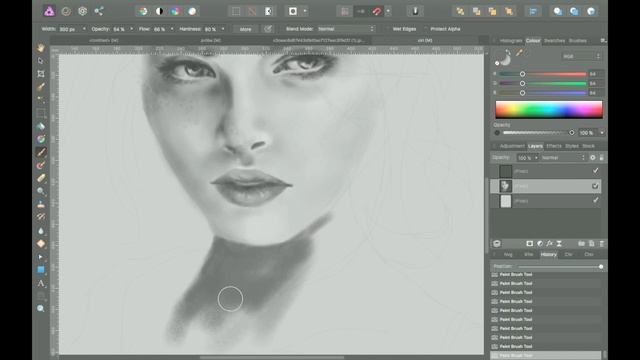Add a mask layer icon

(x=529, y=244)
